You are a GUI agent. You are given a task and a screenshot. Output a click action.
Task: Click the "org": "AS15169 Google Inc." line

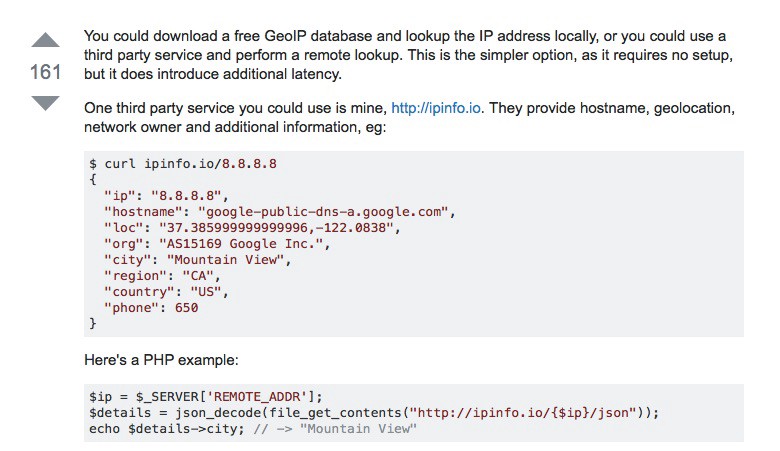tap(217, 244)
